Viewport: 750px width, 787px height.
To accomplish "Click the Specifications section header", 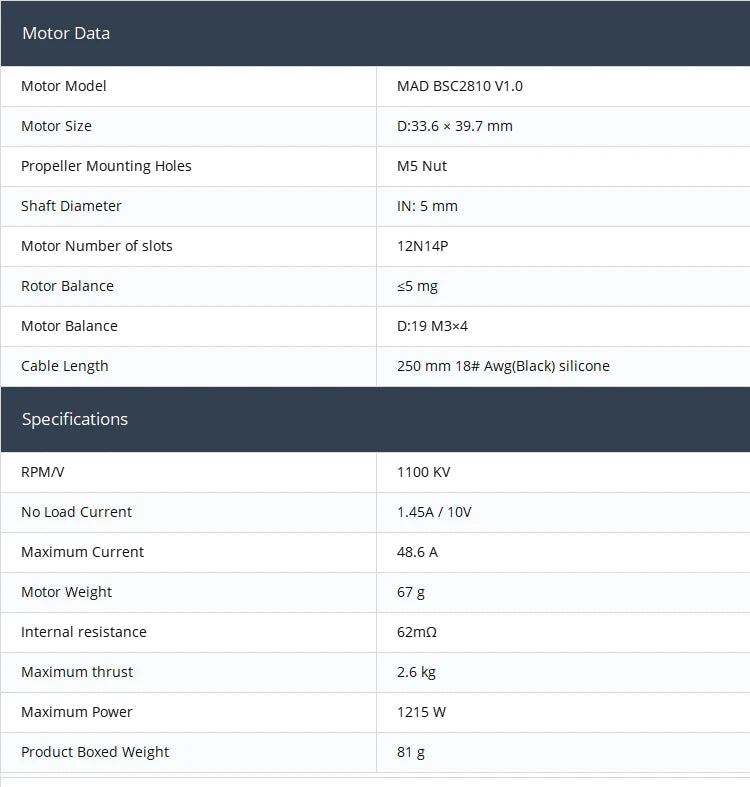I will 75,419.
